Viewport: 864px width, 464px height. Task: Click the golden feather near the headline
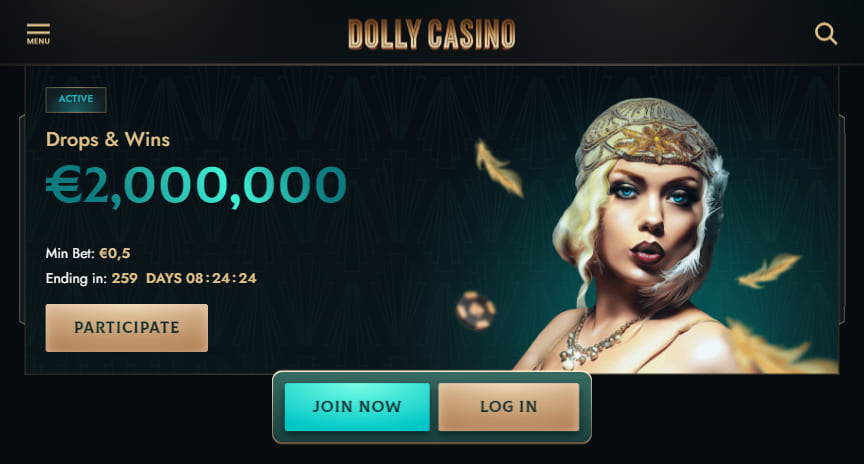pos(499,168)
